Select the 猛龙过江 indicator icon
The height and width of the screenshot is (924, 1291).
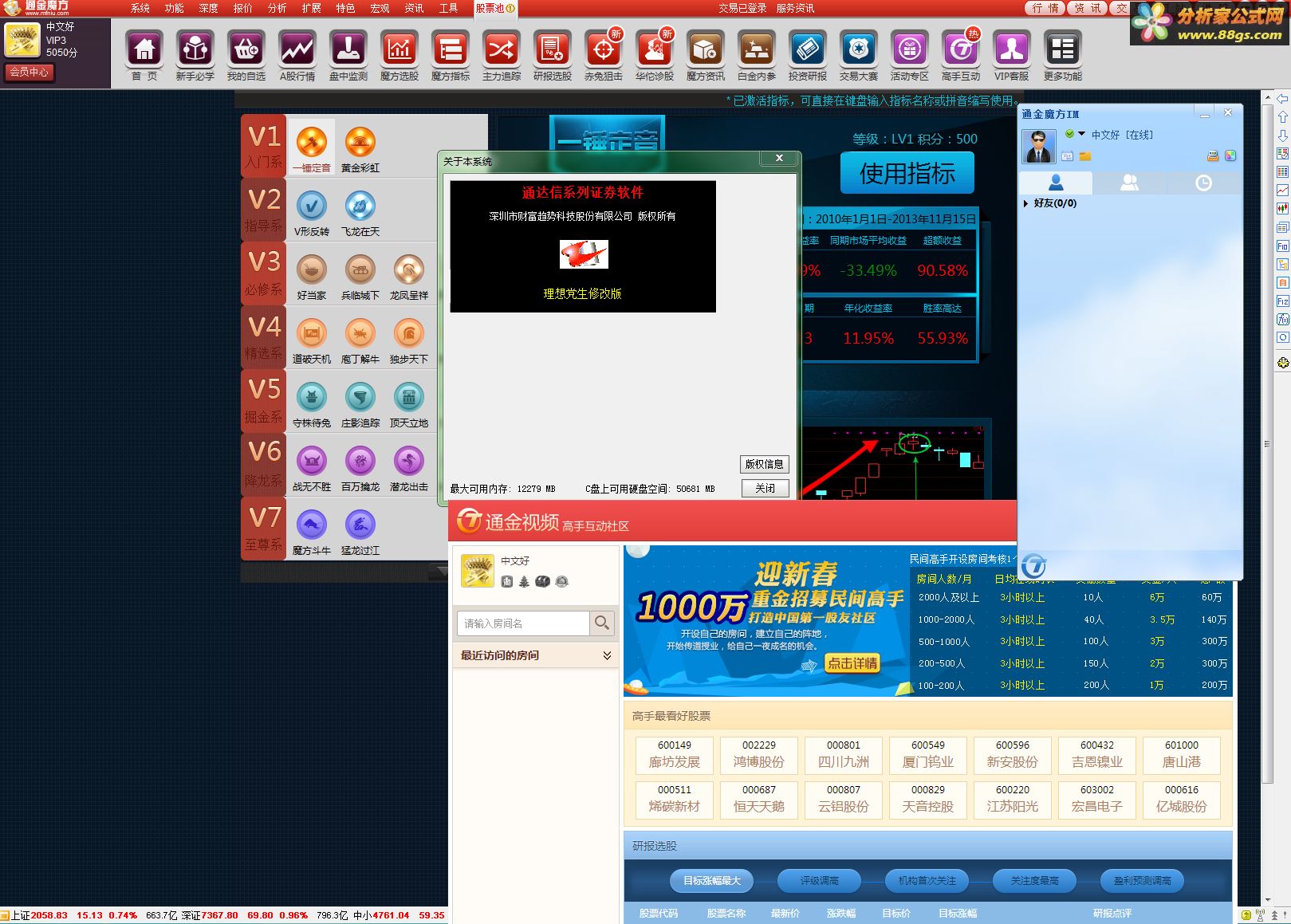(360, 525)
